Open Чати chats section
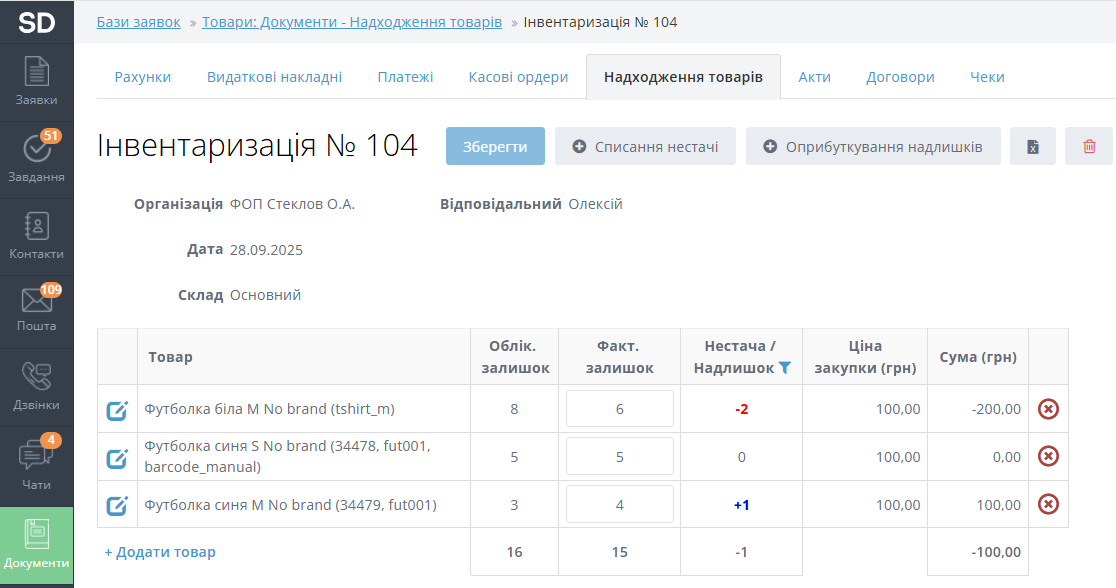Screen dimensions: 1116x588 (x=36, y=466)
